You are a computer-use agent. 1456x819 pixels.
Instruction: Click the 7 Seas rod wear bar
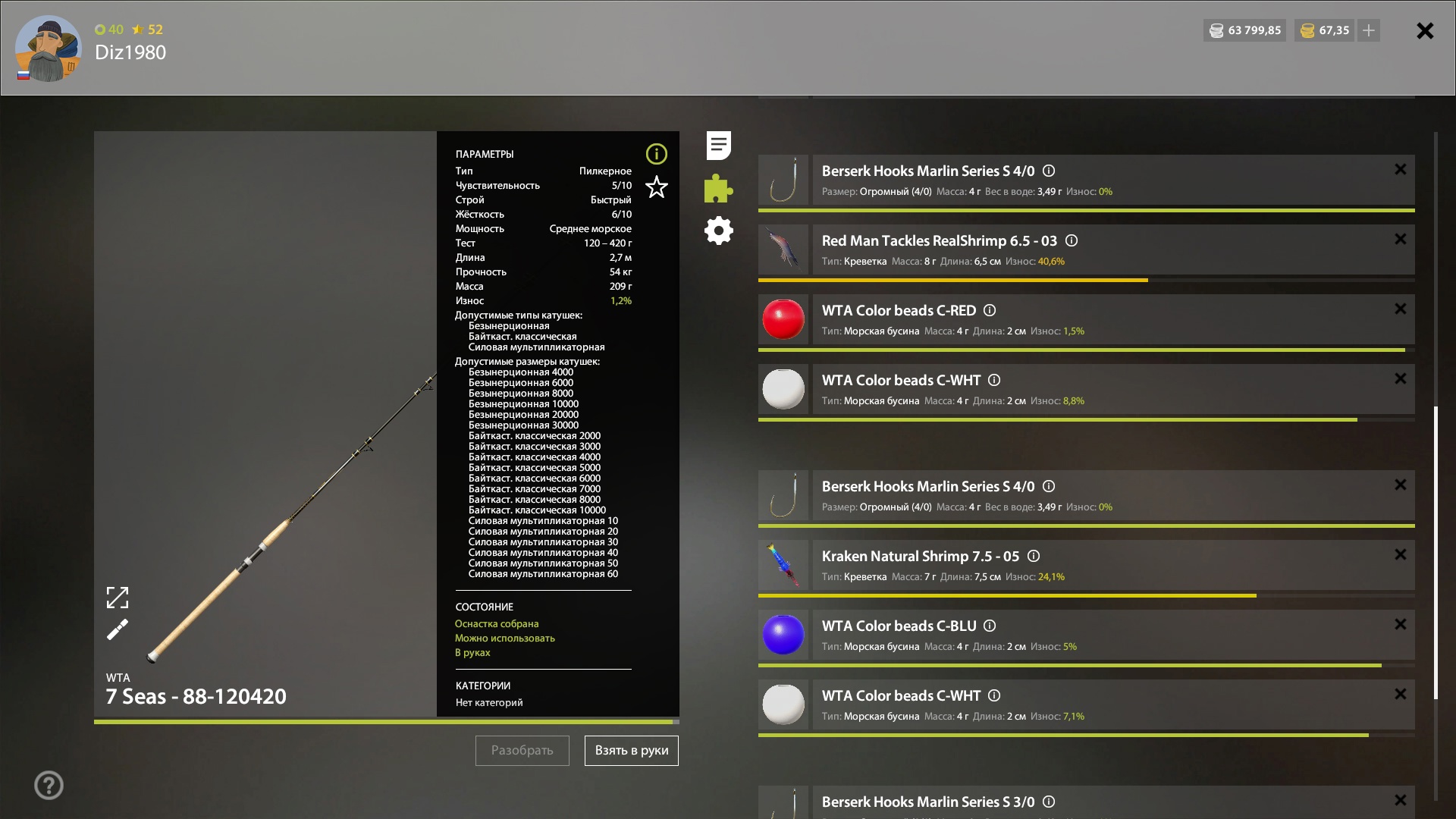click(387, 721)
